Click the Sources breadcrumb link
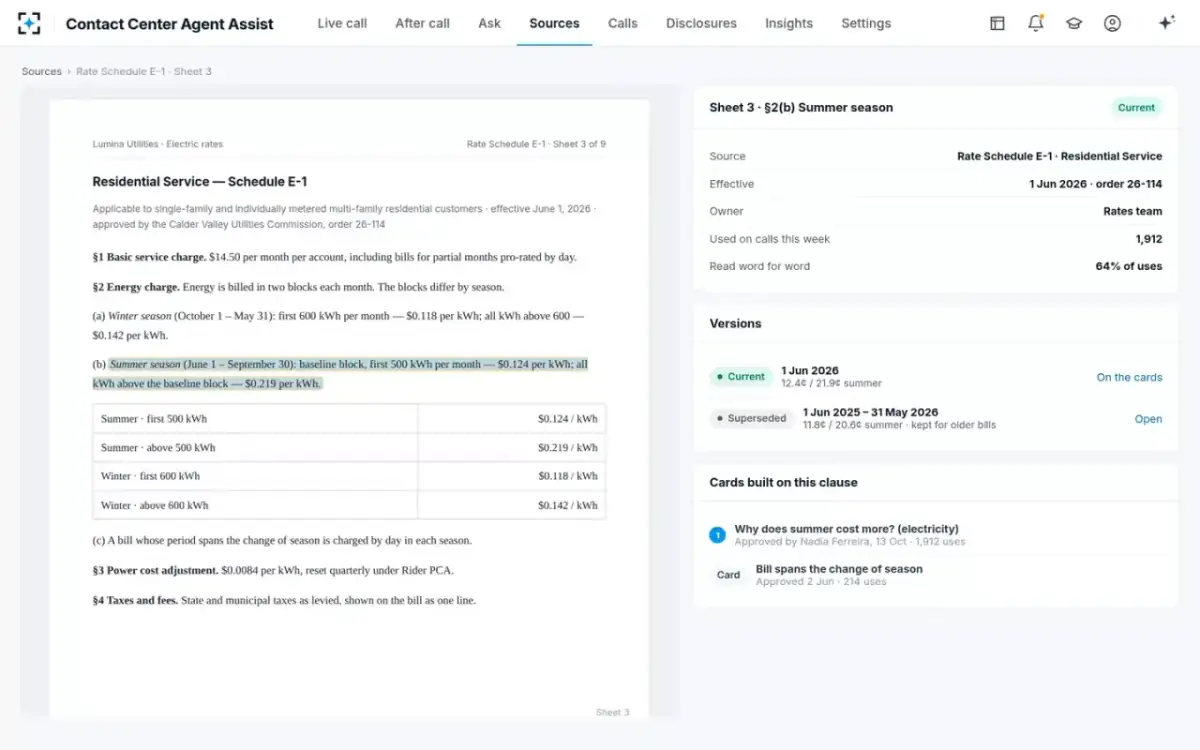This screenshot has height=750, width=1200. [x=42, y=72]
